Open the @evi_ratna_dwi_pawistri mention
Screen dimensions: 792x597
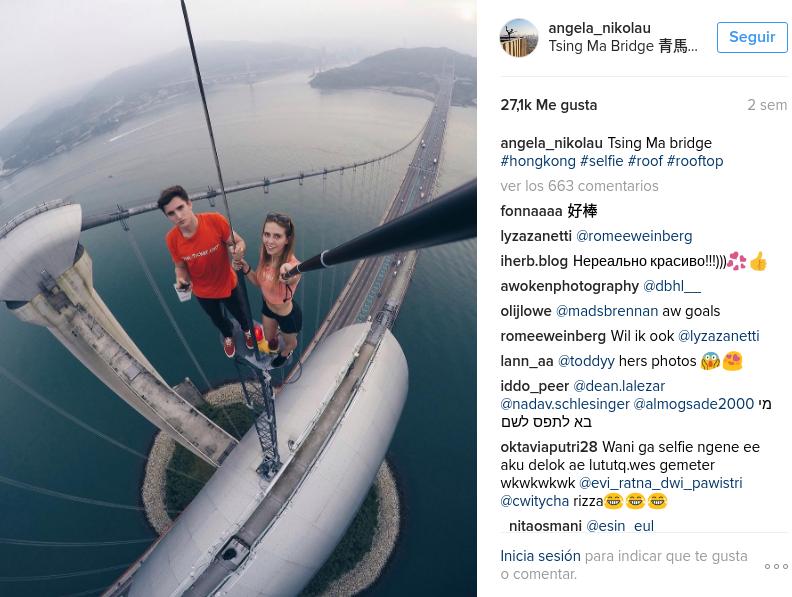[660, 483]
